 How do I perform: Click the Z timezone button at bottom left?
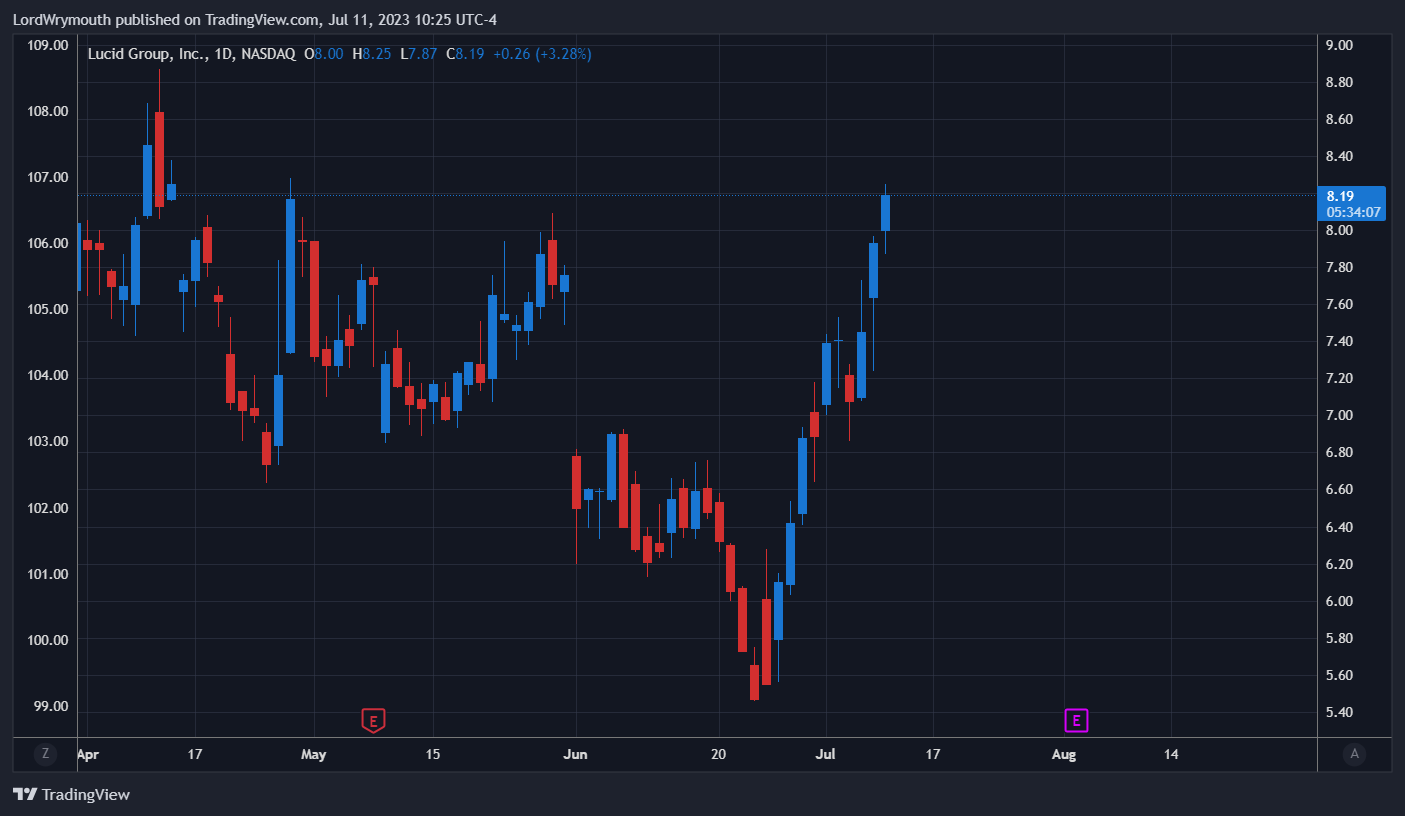click(x=45, y=754)
